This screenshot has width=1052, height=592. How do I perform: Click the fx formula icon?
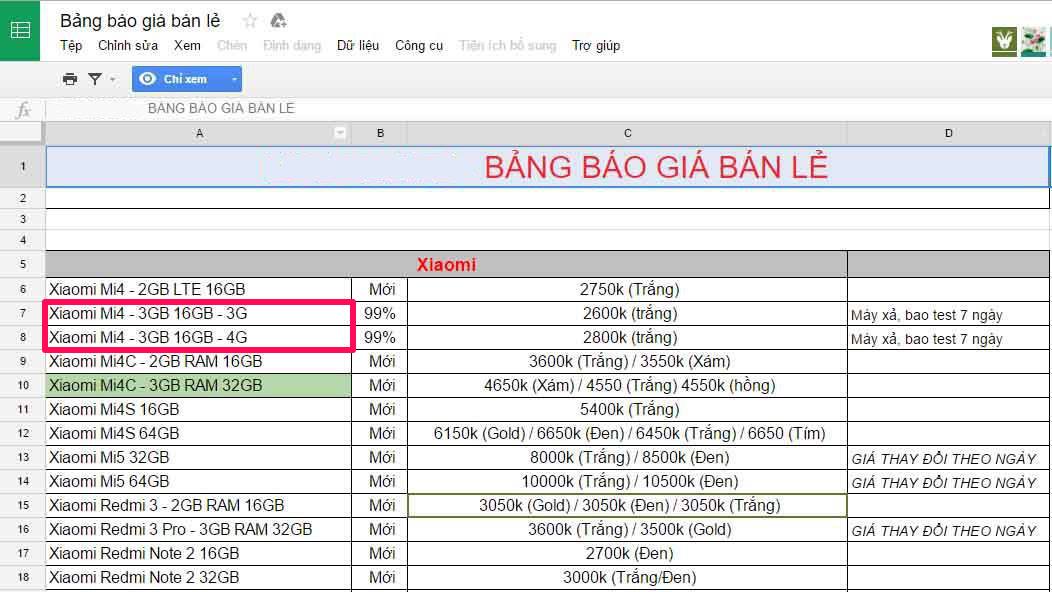click(x=23, y=109)
